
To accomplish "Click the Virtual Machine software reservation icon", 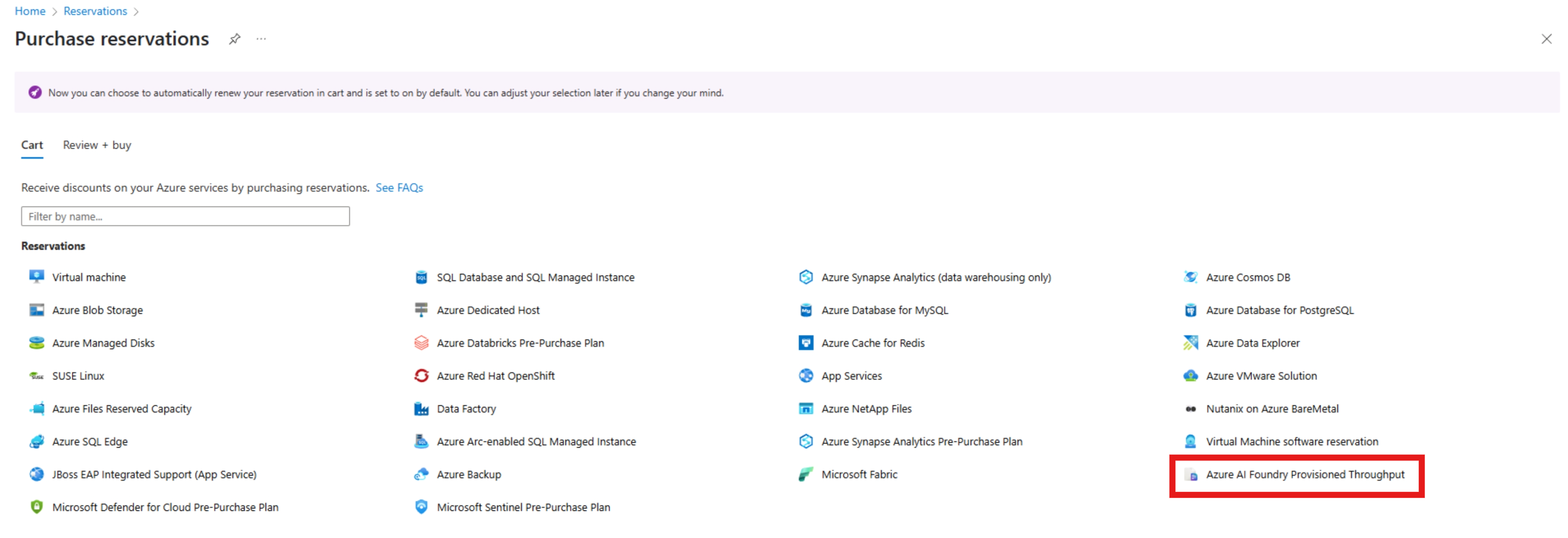I will (x=1190, y=441).
